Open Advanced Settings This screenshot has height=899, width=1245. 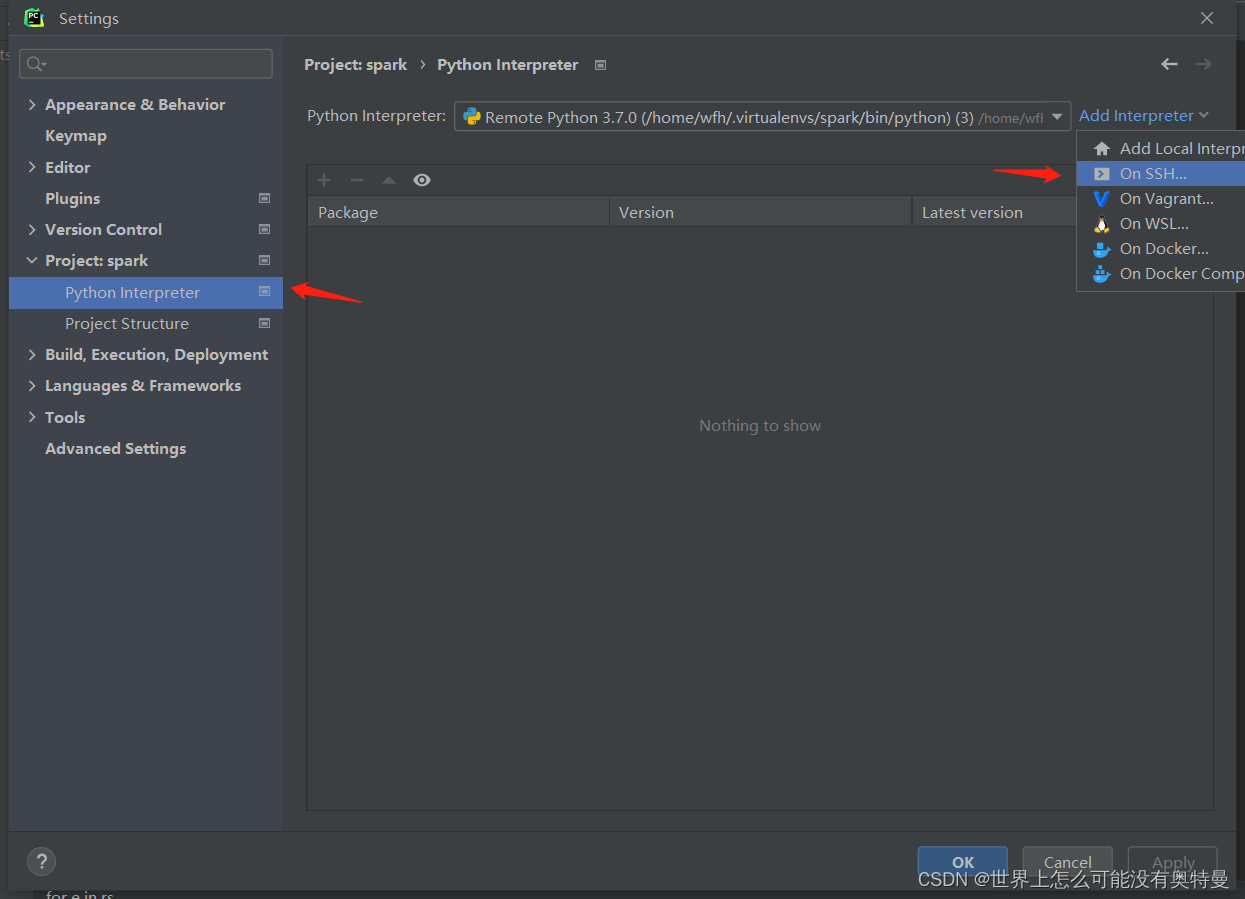pos(115,448)
